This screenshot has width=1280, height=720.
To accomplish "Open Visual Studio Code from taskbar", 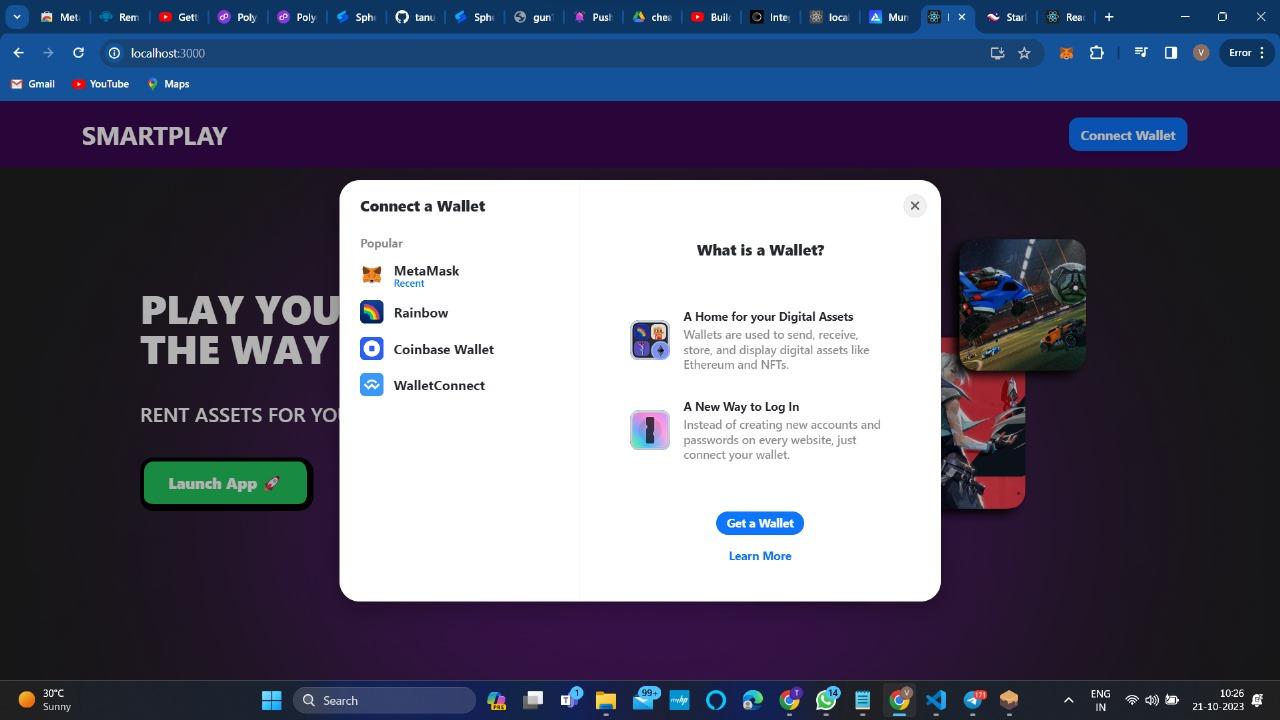I will point(936,700).
